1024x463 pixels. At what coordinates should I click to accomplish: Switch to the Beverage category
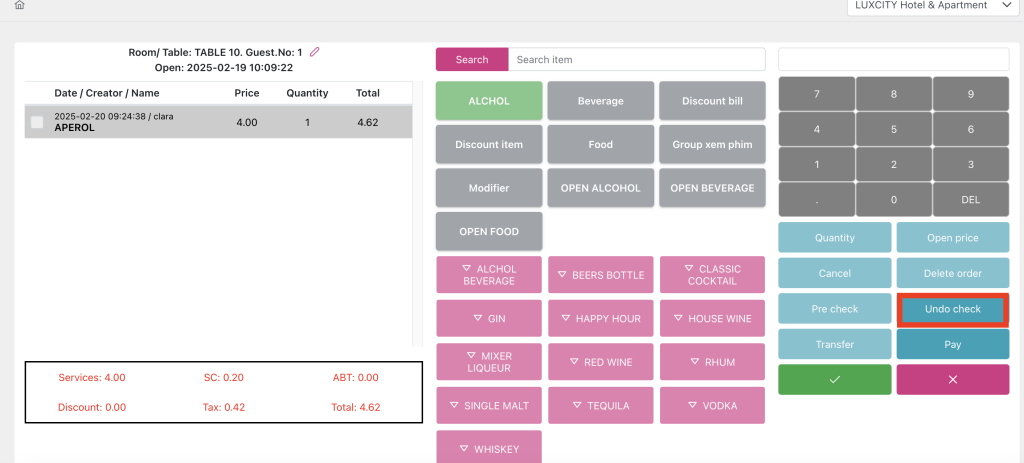point(600,101)
